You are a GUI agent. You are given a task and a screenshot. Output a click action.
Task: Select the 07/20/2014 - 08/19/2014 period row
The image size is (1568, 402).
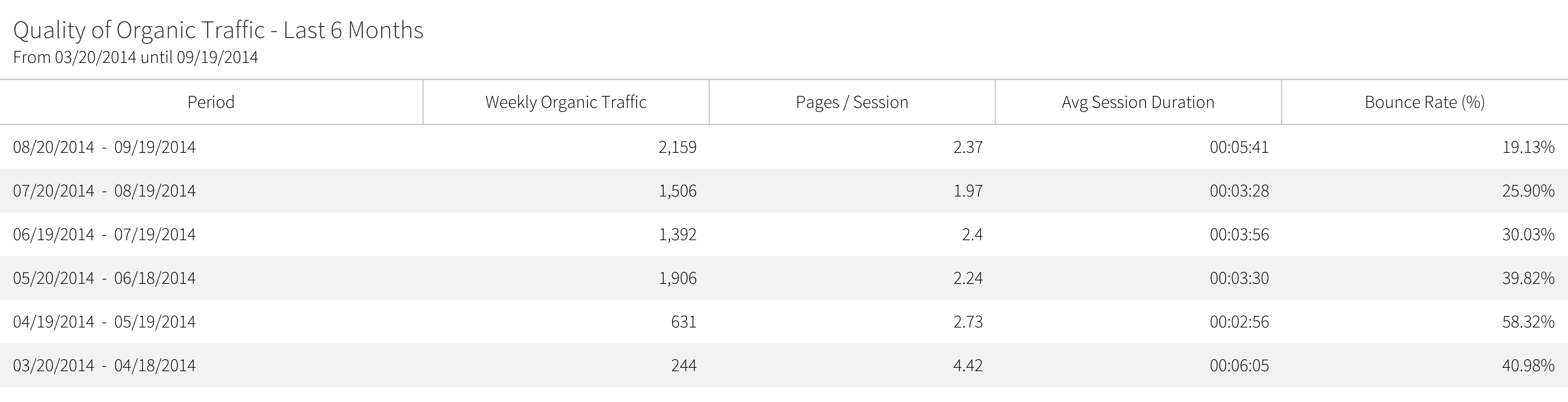(104, 191)
